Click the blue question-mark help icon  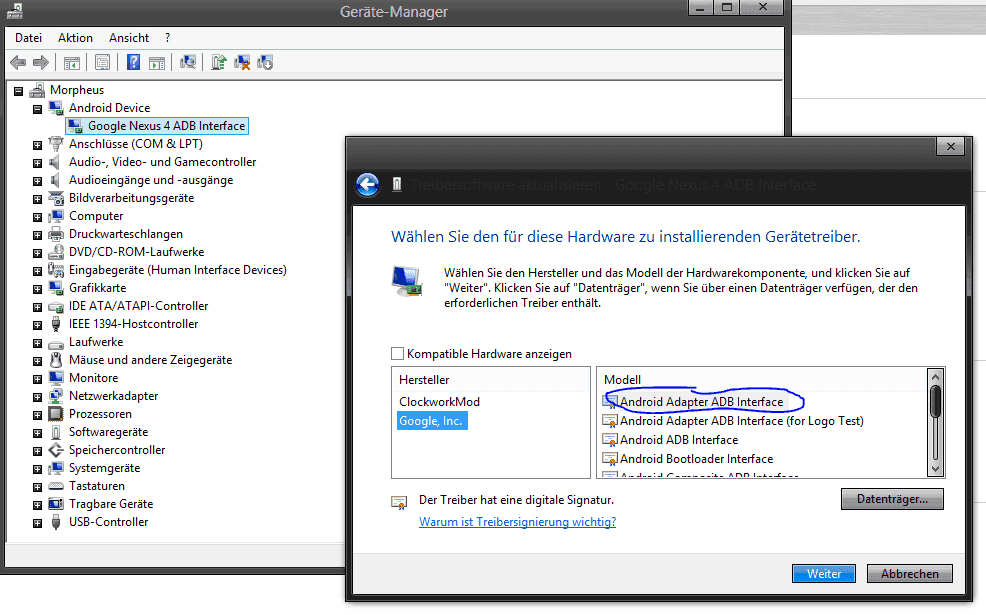click(133, 62)
